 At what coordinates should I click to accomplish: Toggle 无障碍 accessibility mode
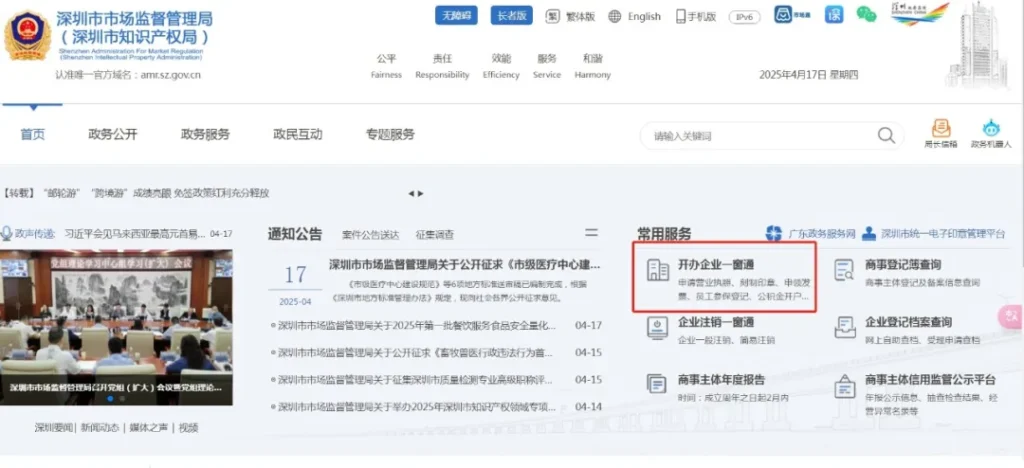[x=456, y=16]
